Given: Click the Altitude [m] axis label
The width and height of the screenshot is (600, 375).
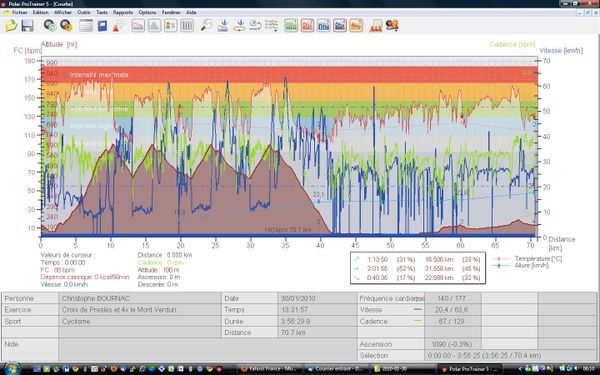Looking at the screenshot, I should click(x=59, y=44).
